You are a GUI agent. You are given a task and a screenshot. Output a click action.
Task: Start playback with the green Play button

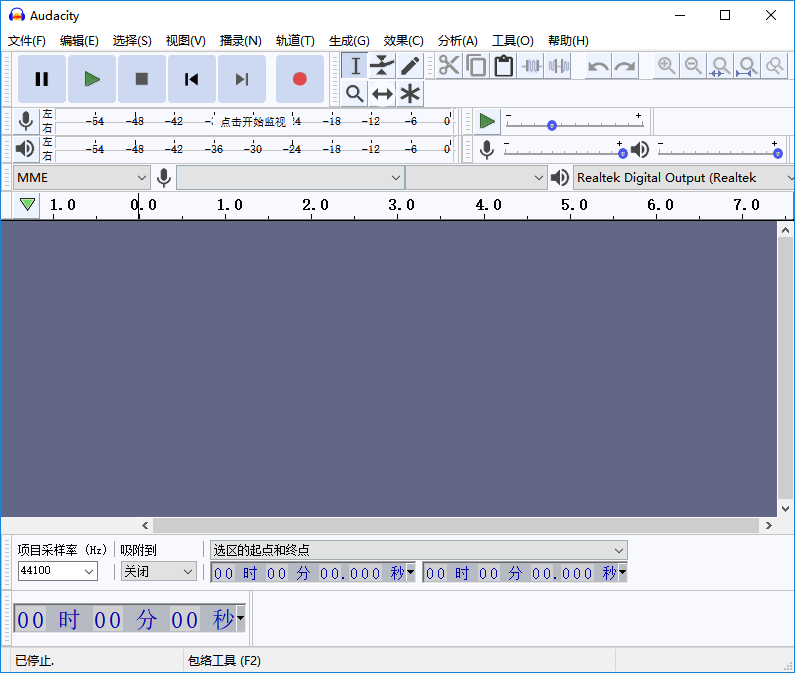[92, 79]
